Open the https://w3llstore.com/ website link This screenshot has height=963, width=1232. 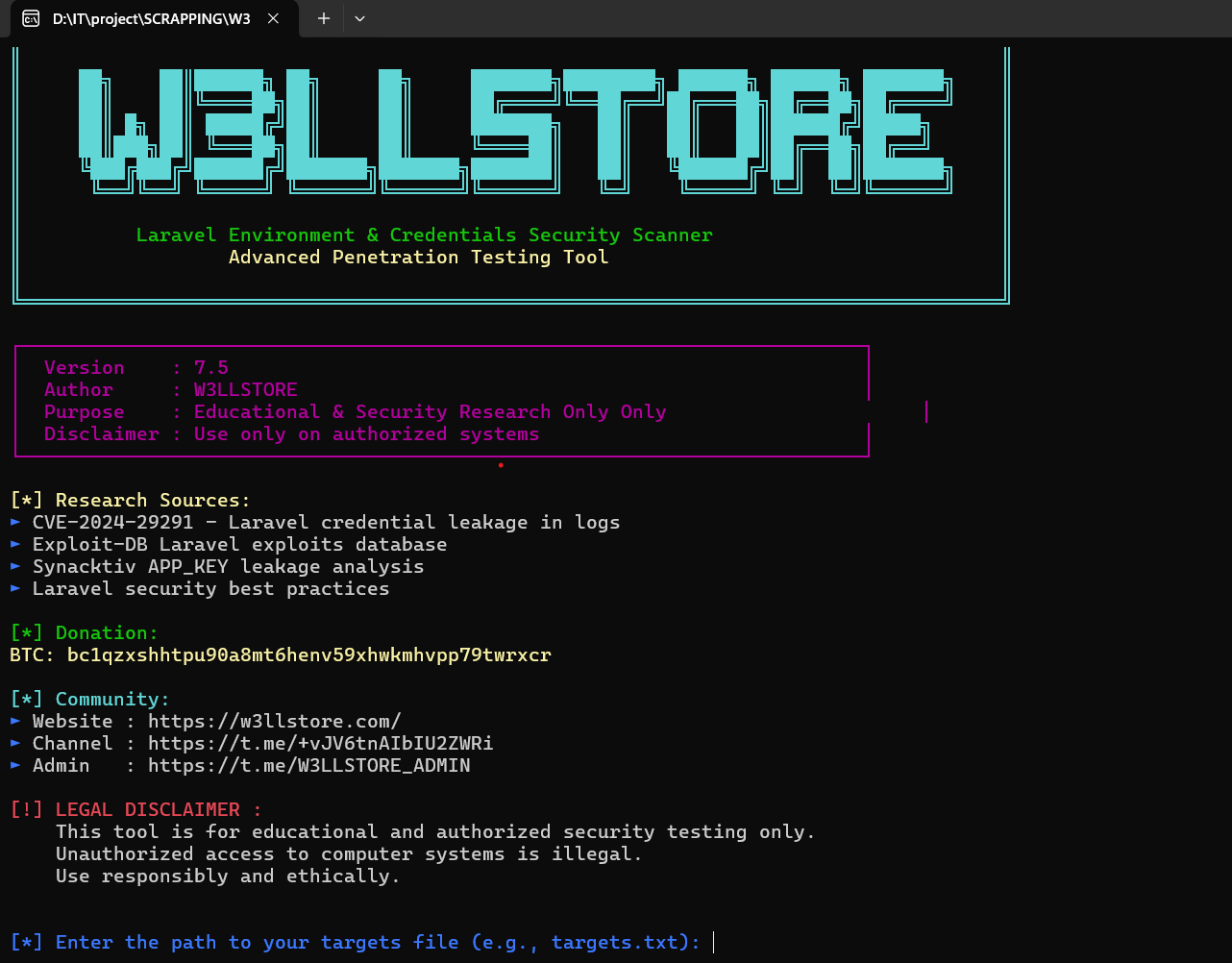click(275, 722)
